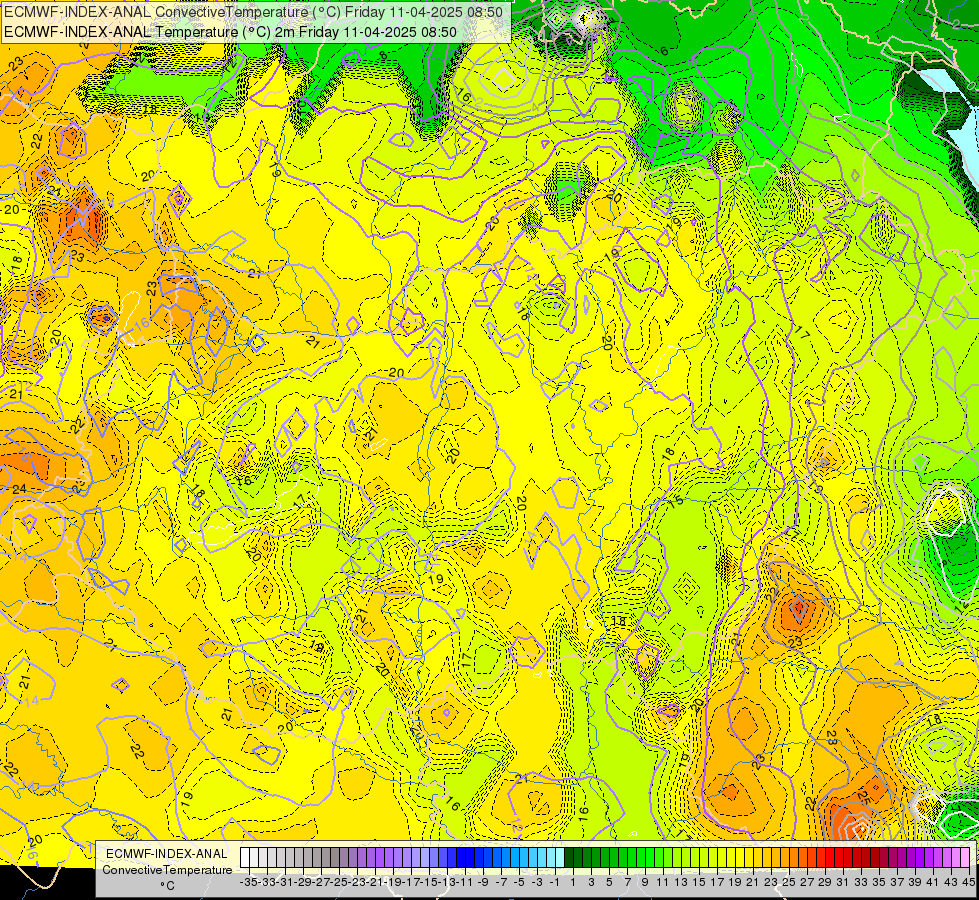The width and height of the screenshot is (979, 900).
Task: Pick the dark green swatch above legend value 1
Action: (569, 858)
